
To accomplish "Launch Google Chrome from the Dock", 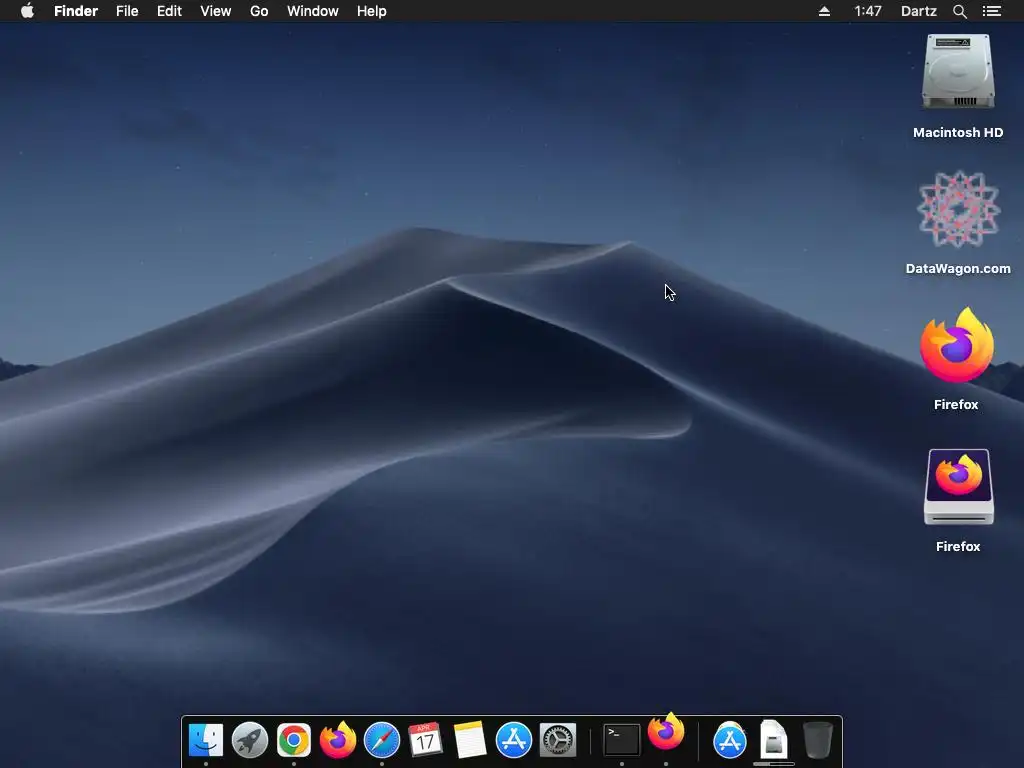I will 294,740.
